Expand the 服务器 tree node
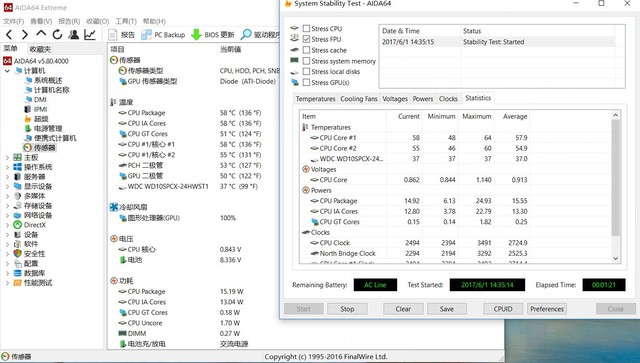Viewport: 640px width, 363px height. [x=7, y=177]
